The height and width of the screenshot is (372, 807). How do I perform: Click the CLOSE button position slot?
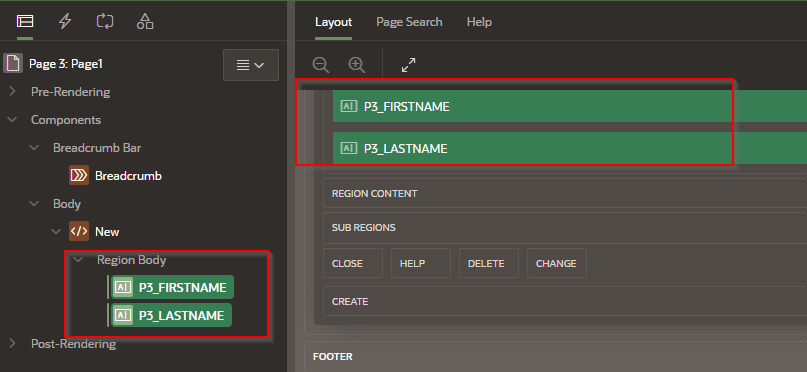point(353,263)
